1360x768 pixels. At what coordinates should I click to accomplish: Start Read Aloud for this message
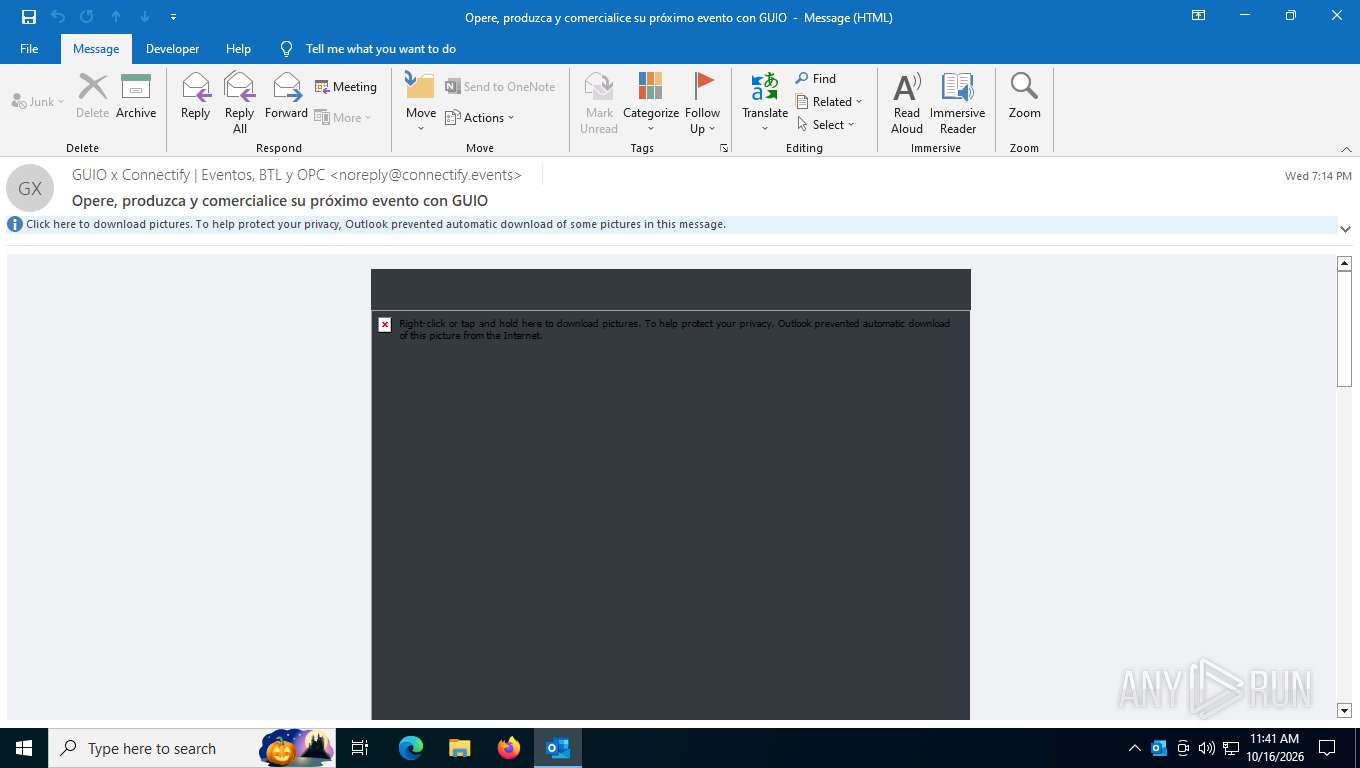tap(907, 103)
